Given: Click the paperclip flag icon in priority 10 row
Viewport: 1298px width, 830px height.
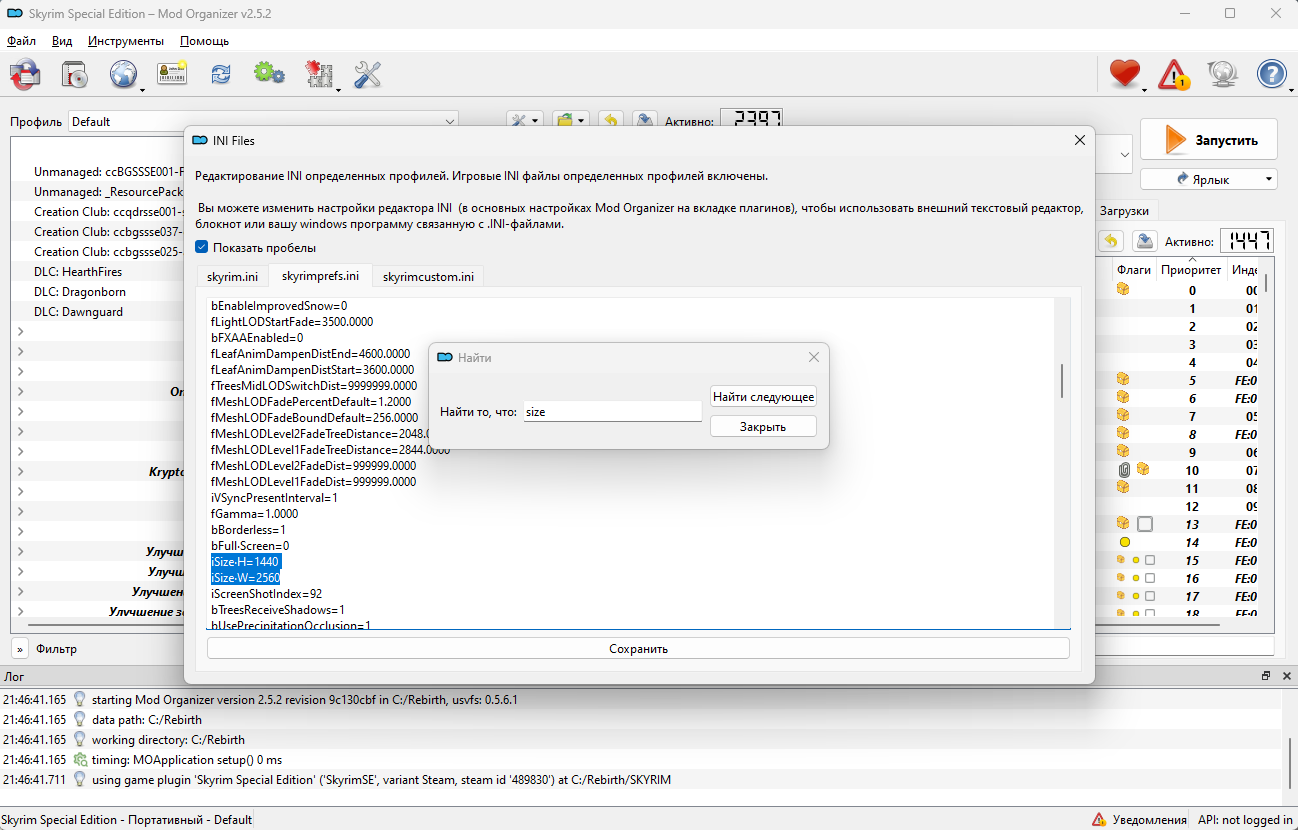Looking at the screenshot, I should tap(1125, 470).
